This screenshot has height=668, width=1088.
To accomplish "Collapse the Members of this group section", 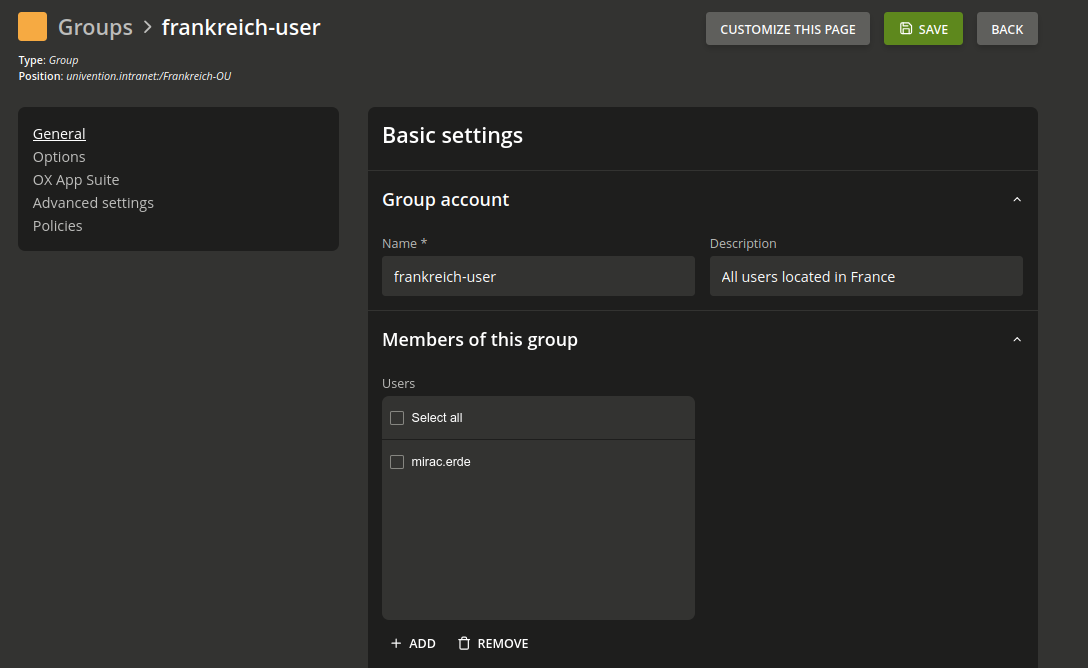I will pyautogui.click(x=1017, y=340).
